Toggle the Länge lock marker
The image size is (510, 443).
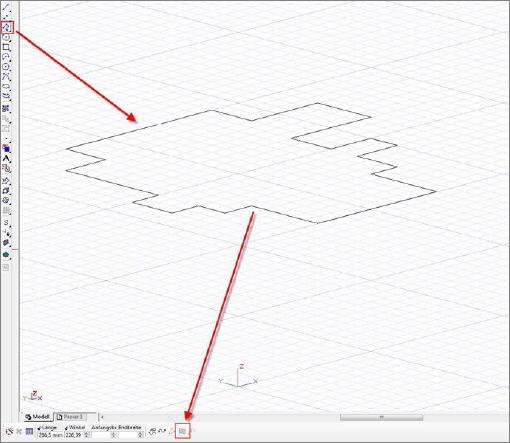click(x=39, y=429)
